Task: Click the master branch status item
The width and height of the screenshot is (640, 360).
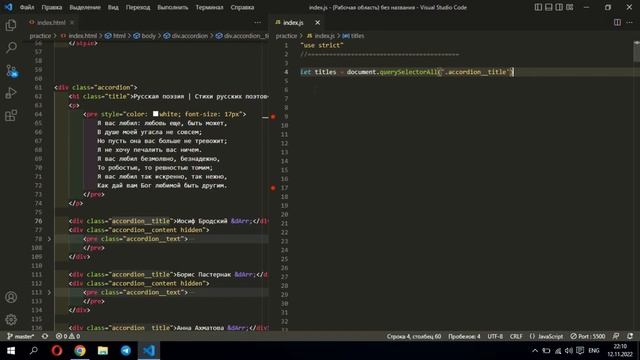Action: 20,336
